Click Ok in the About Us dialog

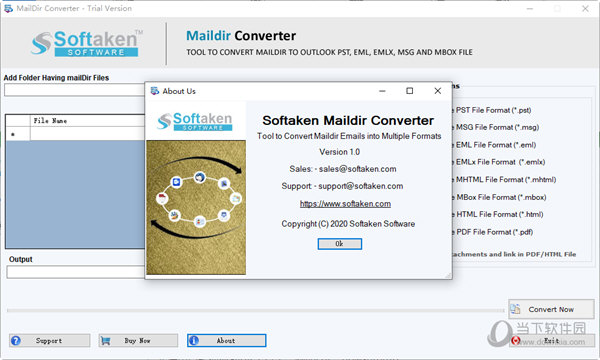pyautogui.click(x=339, y=244)
